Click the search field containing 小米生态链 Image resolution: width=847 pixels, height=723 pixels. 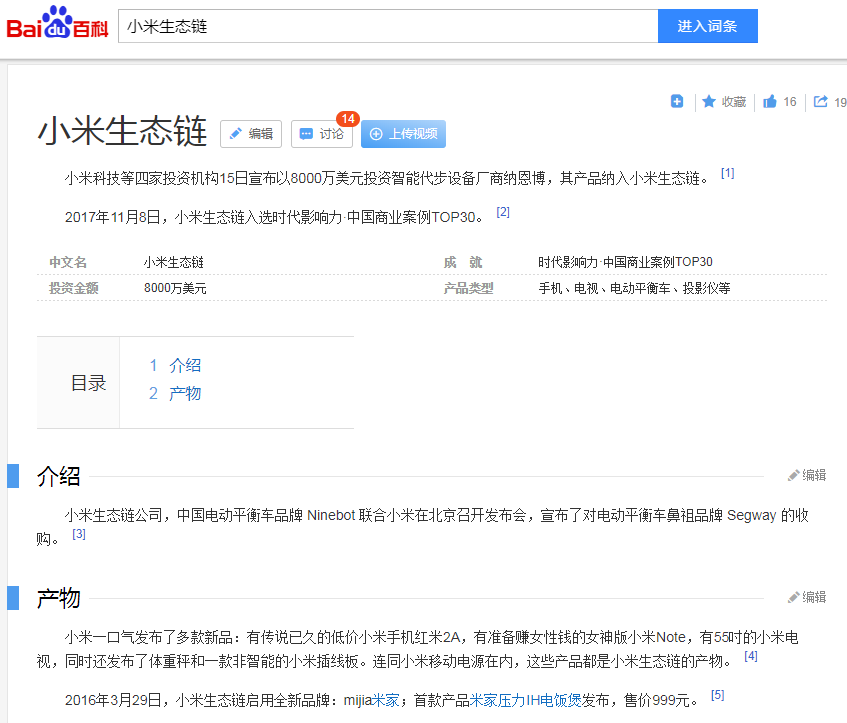click(x=388, y=26)
